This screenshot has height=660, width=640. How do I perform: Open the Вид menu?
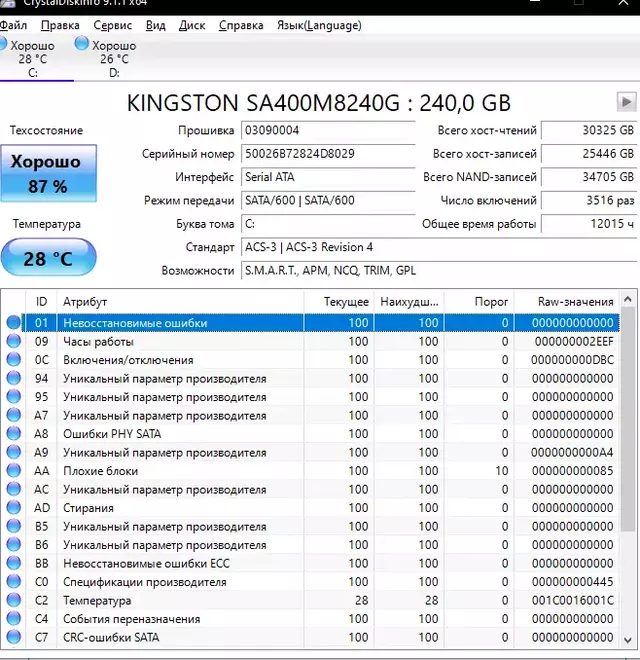click(155, 26)
